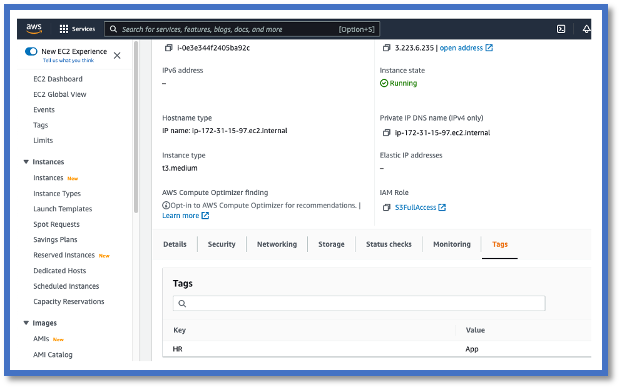Select the HR tag key cell

177,349
